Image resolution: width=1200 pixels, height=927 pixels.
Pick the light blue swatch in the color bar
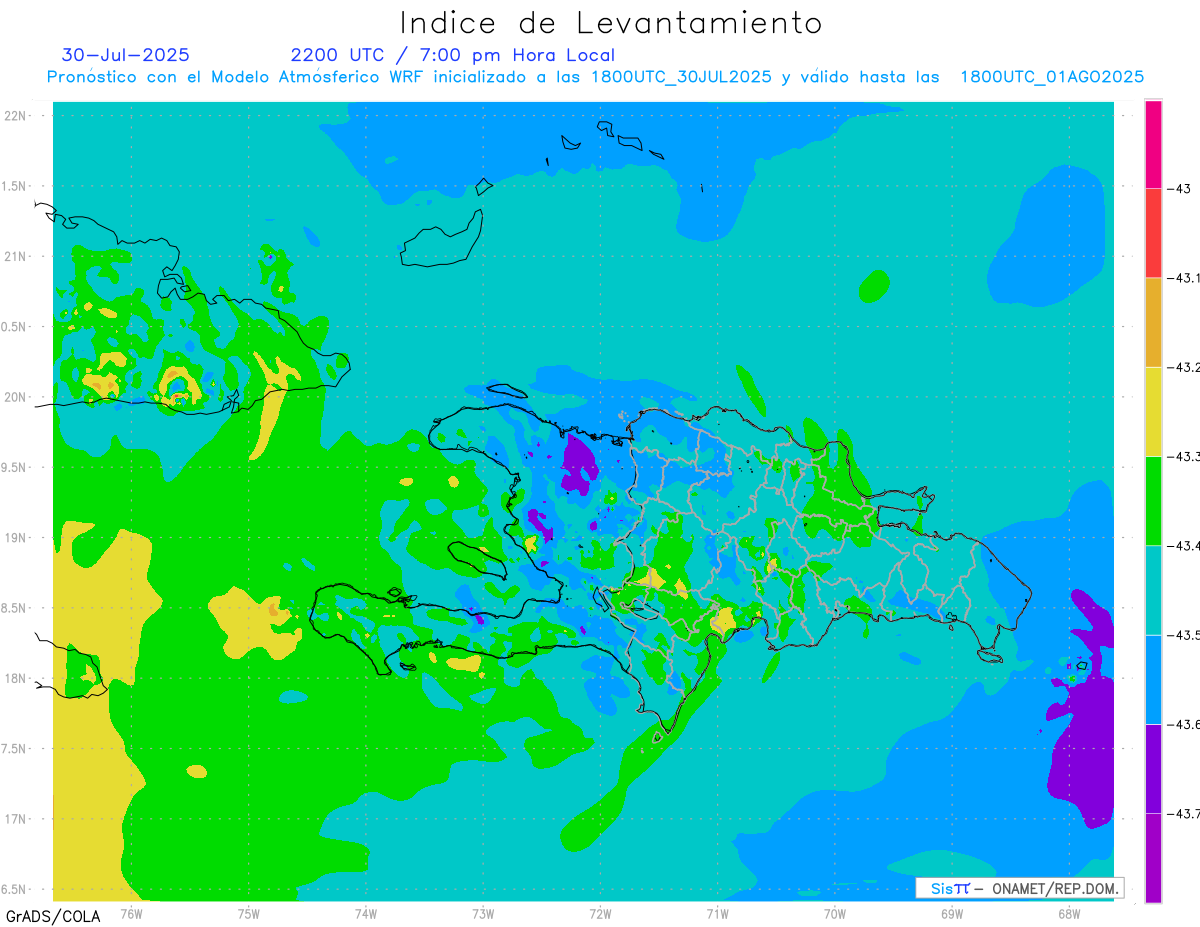click(x=1153, y=679)
